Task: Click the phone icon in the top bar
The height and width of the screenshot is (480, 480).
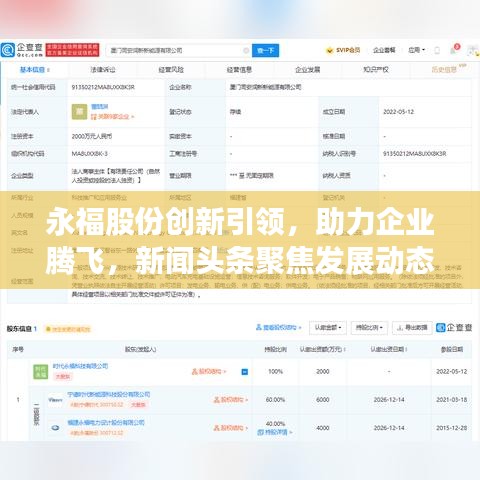Action: 437,50
